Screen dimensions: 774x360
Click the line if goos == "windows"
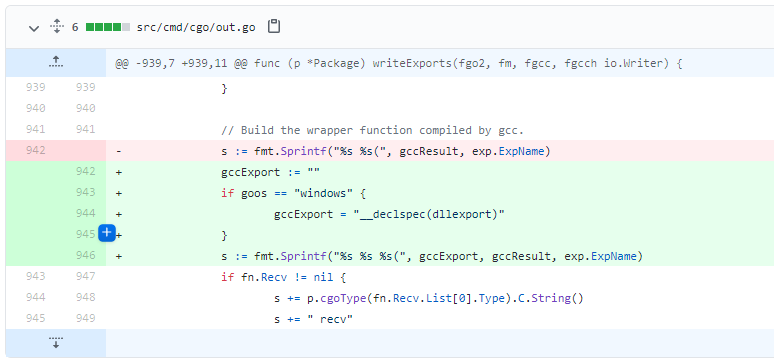coord(293,193)
